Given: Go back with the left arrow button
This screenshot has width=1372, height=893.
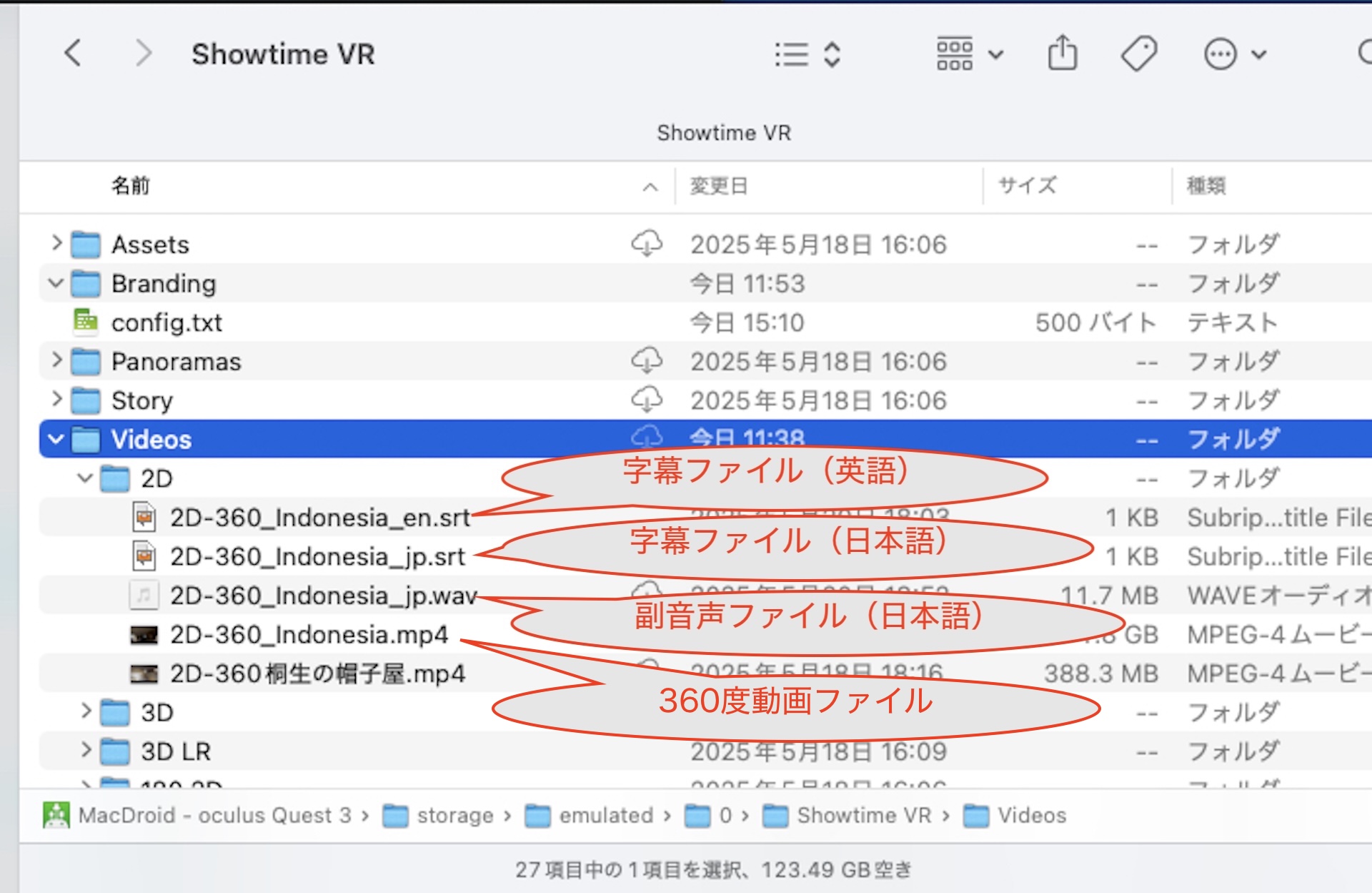Looking at the screenshot, I should point(73,53).
